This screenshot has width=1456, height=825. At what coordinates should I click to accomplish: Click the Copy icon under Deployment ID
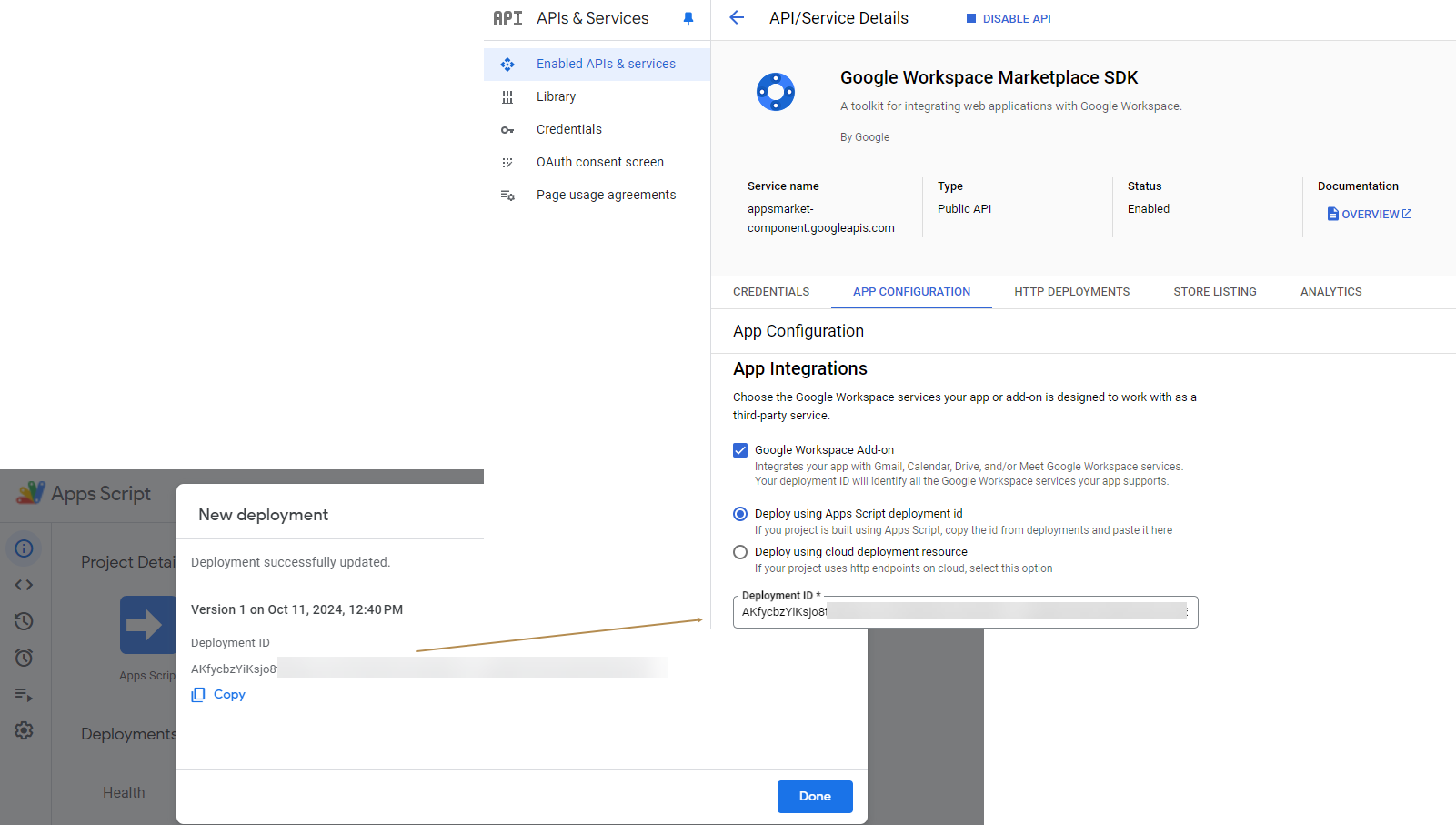pyautogui.click(x=198, y=695)
